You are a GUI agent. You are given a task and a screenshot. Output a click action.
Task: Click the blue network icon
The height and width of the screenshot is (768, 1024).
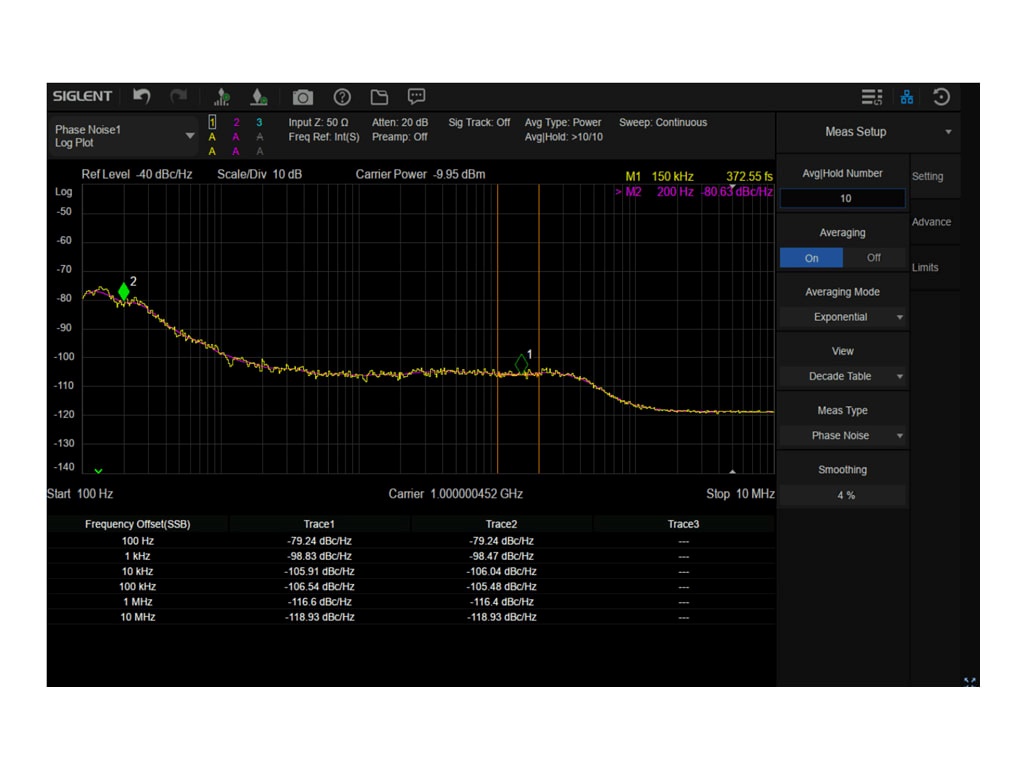(x=906, y=97)
